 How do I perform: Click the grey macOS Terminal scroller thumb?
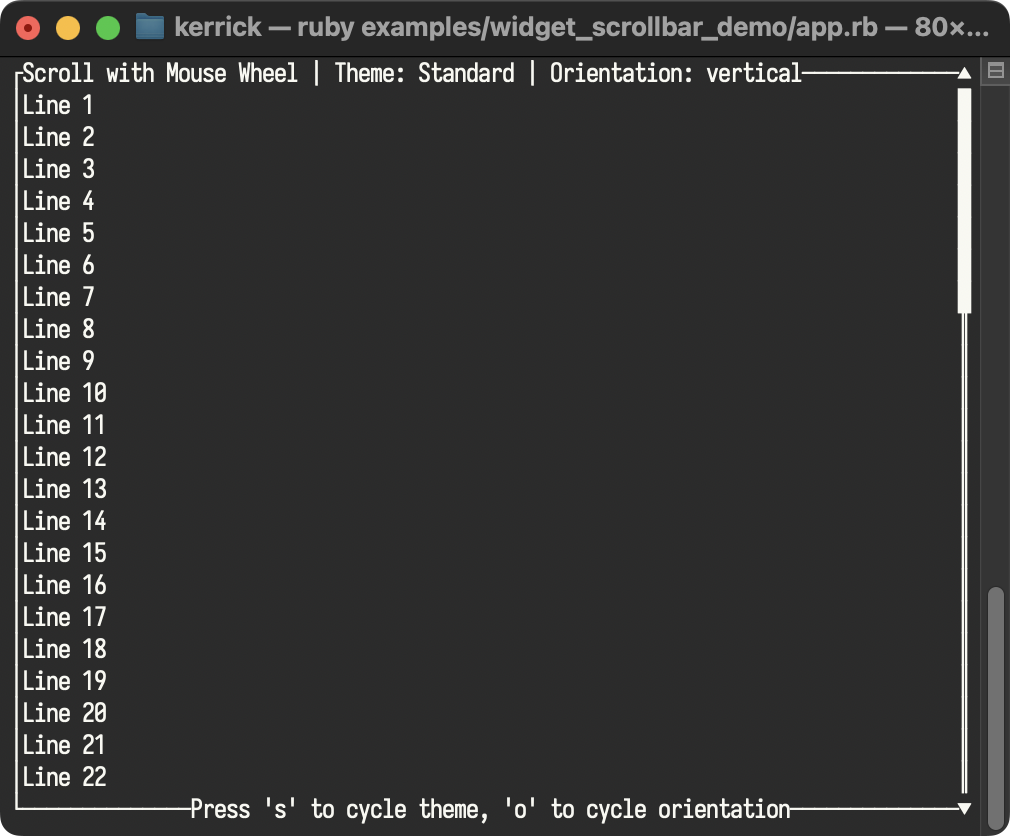(x=996, y=710)
